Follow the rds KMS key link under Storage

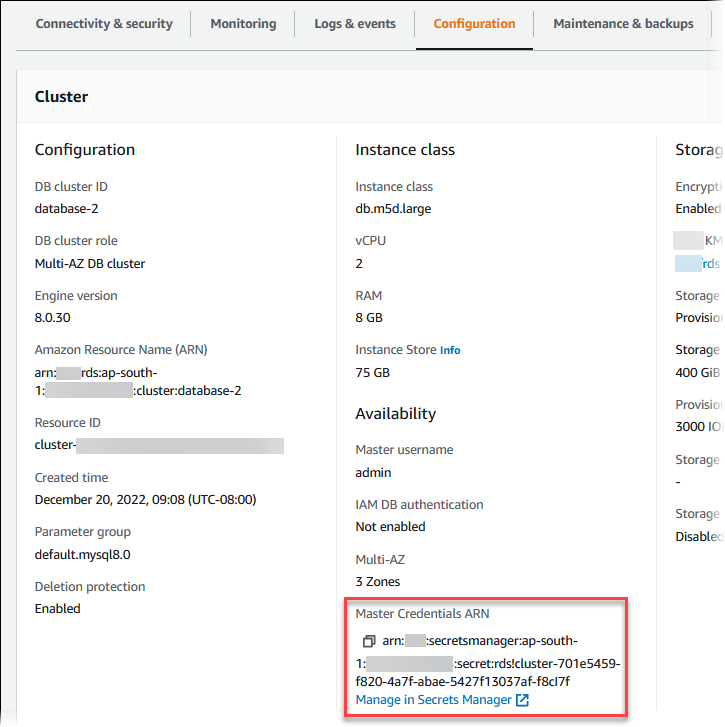pyautogui.click(x=710, y=264)
